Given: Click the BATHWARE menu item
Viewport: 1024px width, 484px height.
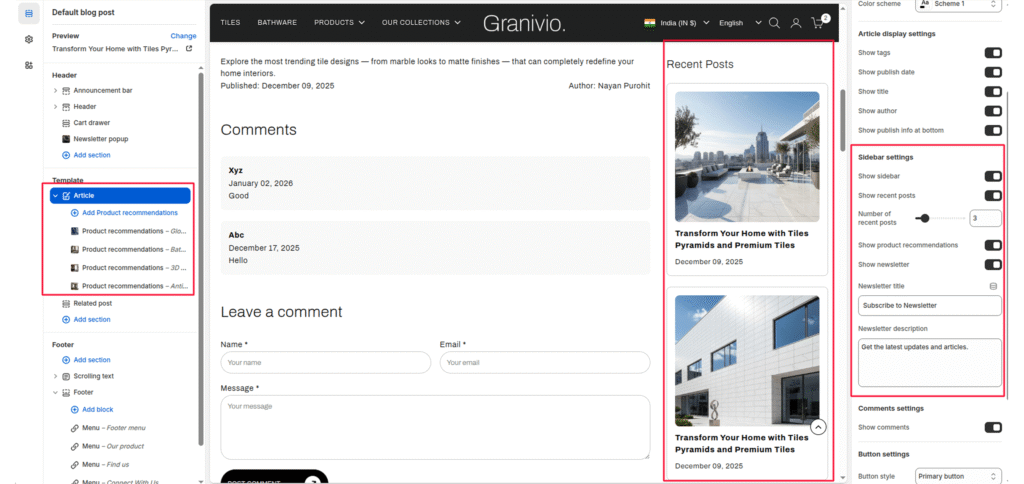Looking at the screenshot, I should [277, 22].
